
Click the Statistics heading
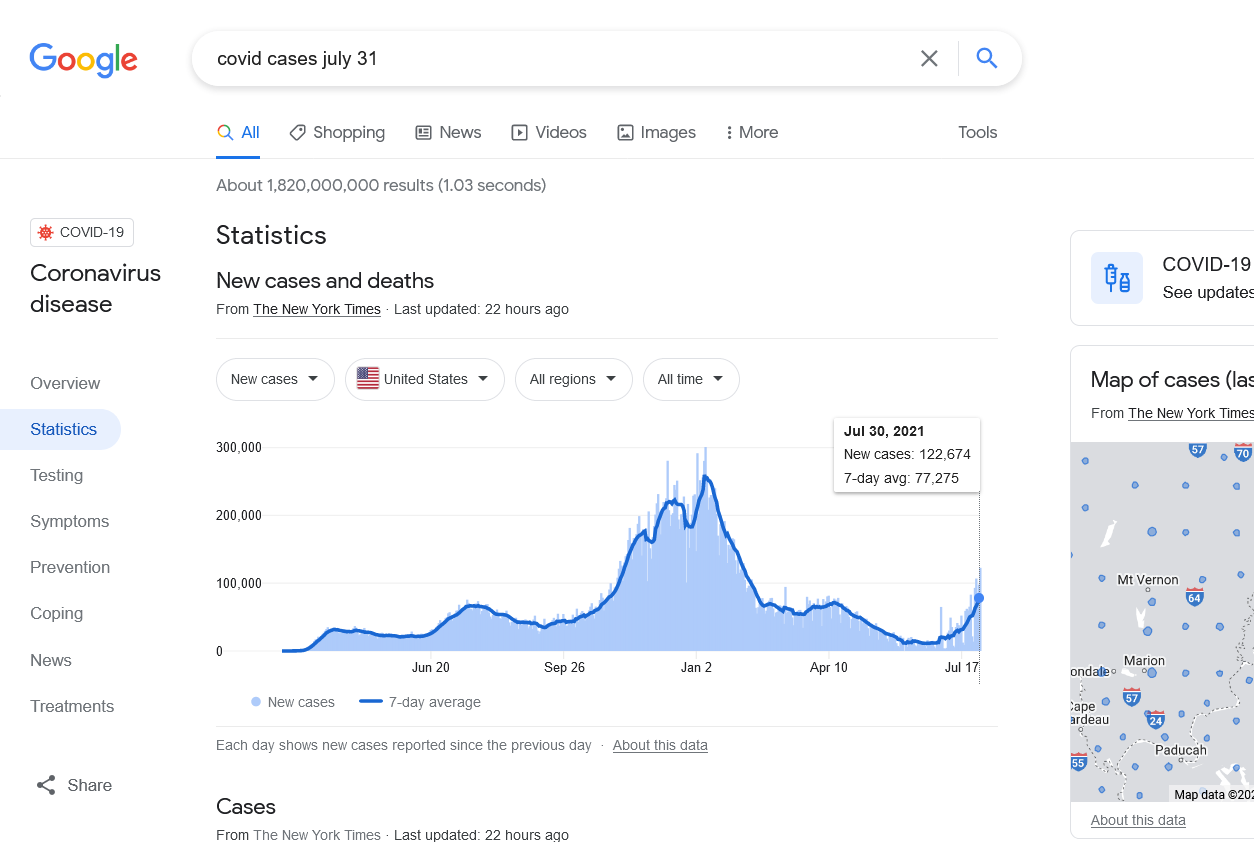coord(271,235)
